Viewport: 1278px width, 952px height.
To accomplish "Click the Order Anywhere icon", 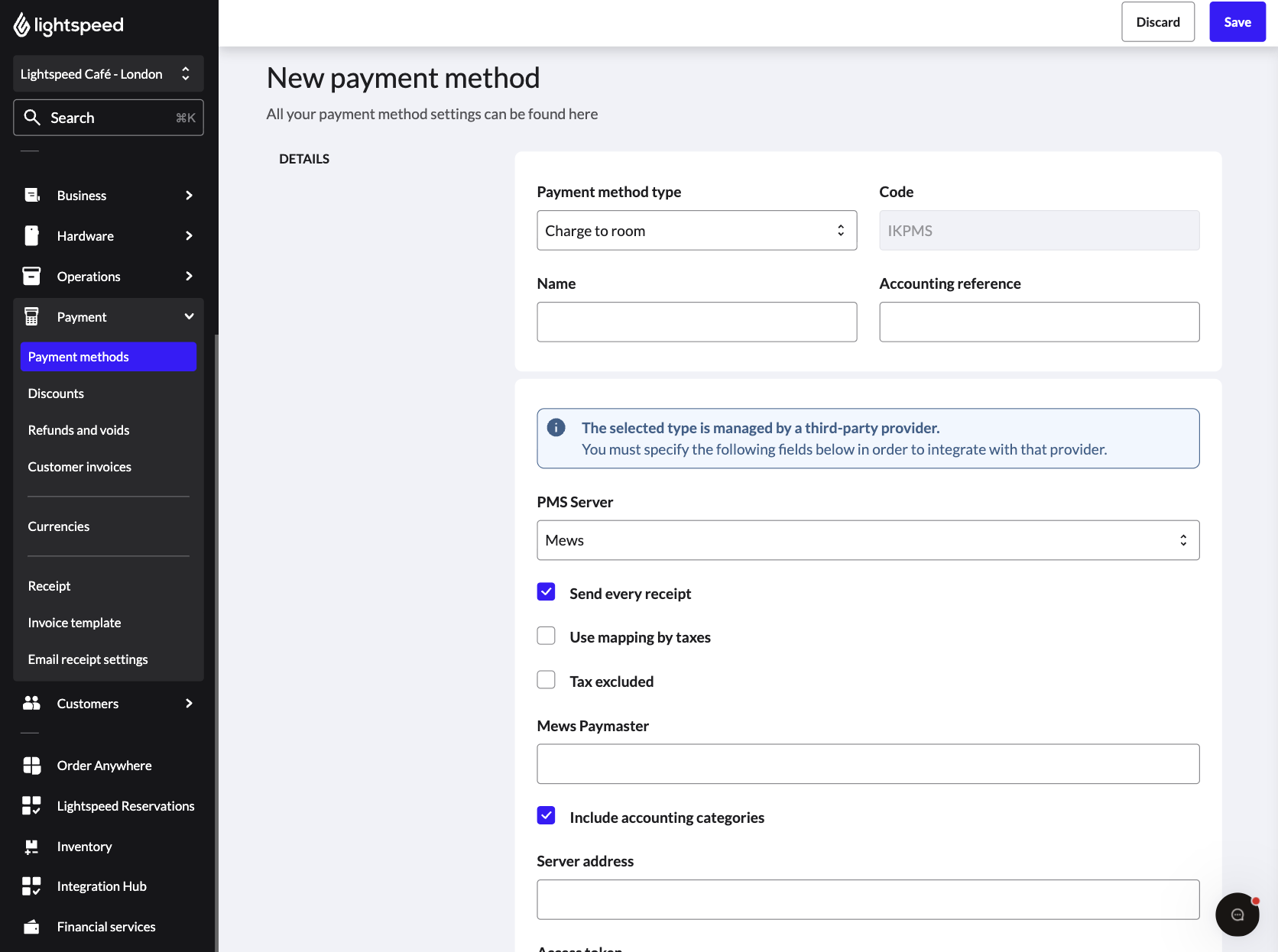I will point(31,765).
